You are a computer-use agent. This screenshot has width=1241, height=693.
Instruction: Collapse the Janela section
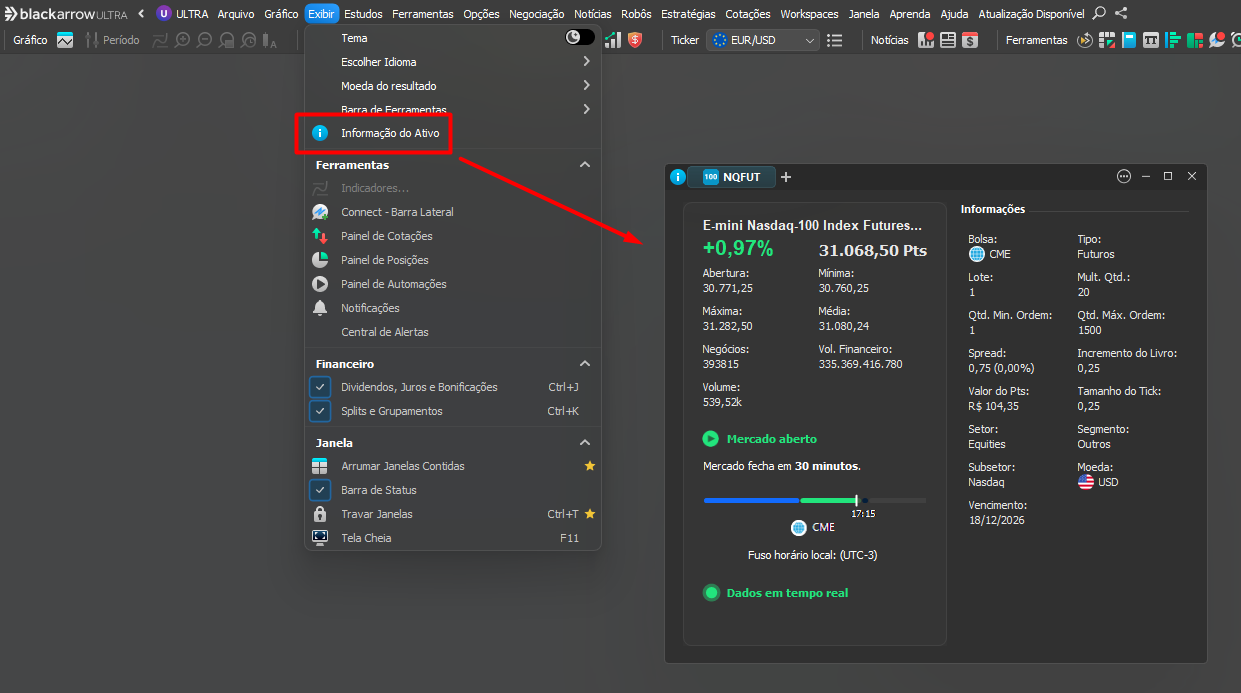point(585,442)
